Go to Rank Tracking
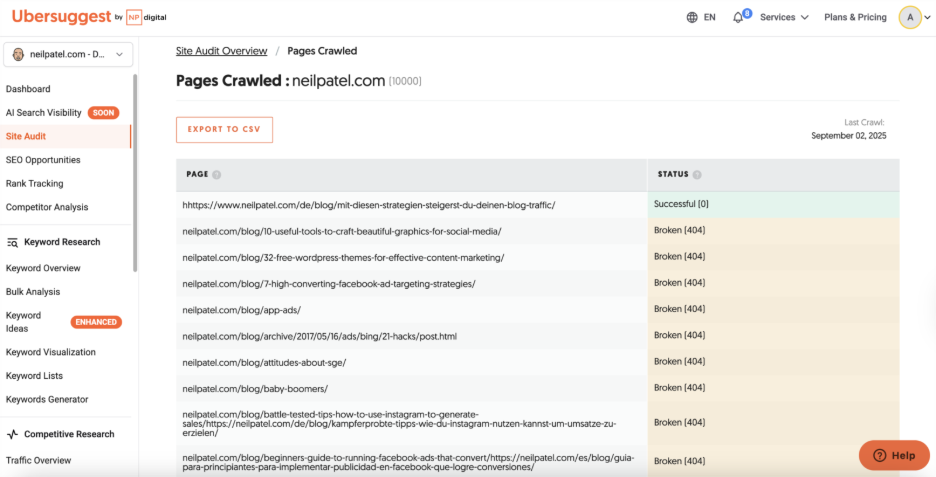The image size is (936, 477). pyautogui.click(x=35, y=184)
